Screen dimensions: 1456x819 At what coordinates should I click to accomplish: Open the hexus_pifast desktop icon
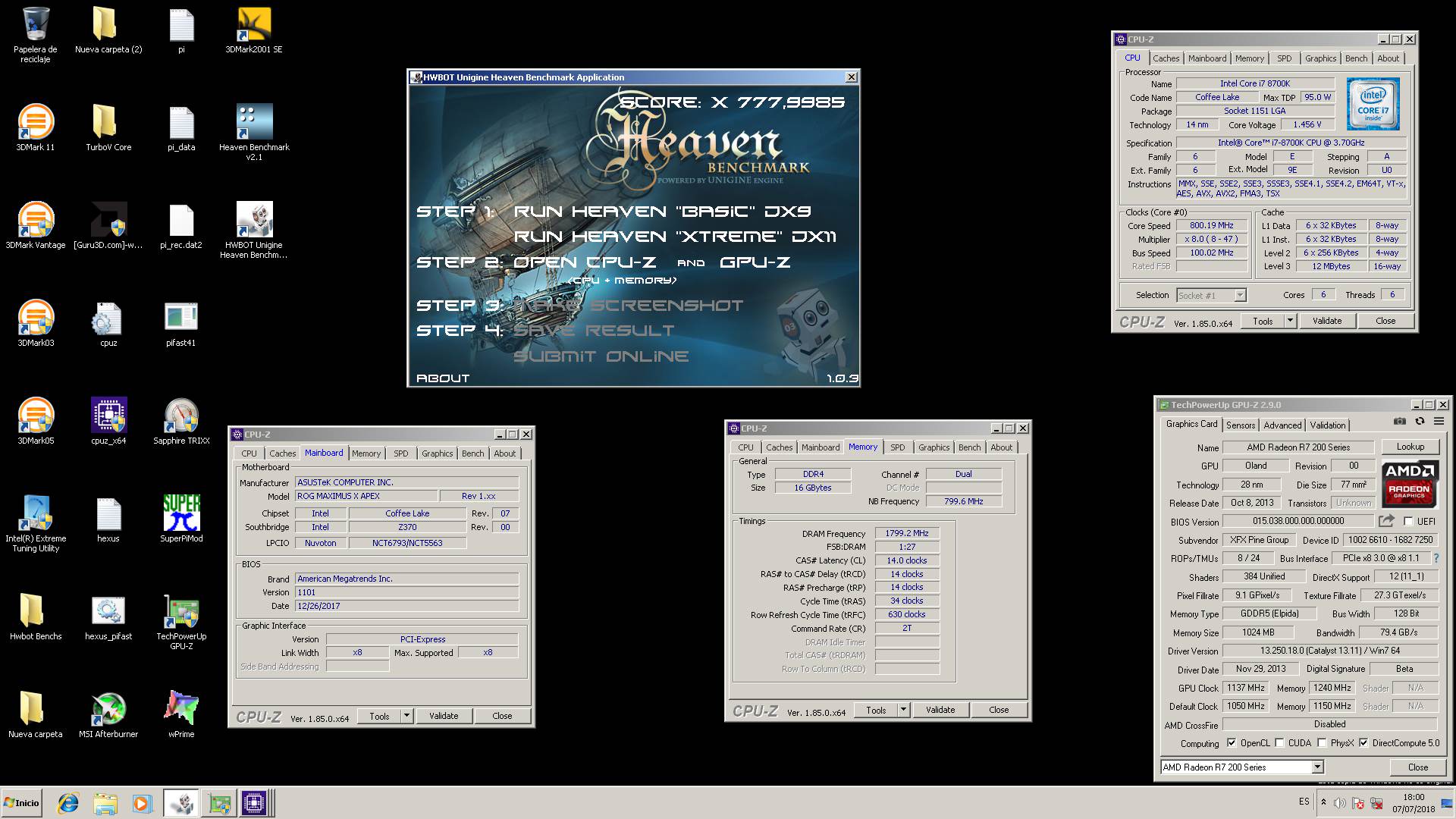[x=108, y=617]
